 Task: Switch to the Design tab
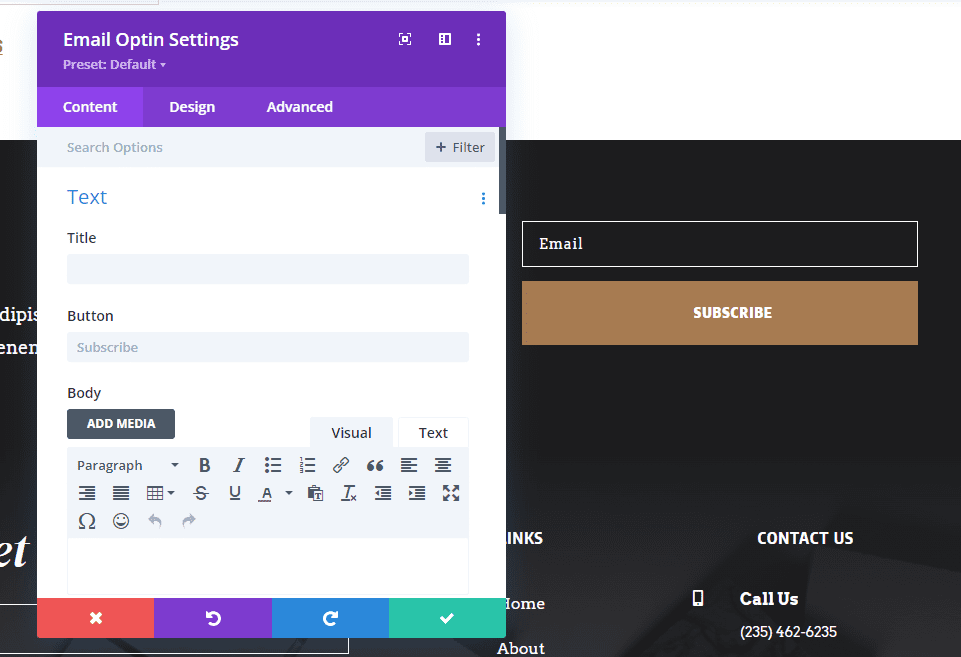191,107
